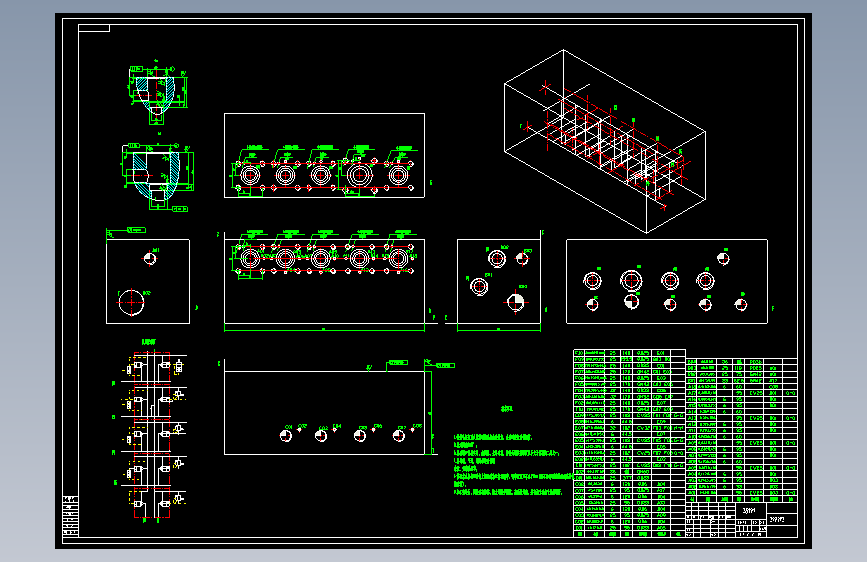Click the lone upper-right hole in the wide right view

click(x=723, y=258)
